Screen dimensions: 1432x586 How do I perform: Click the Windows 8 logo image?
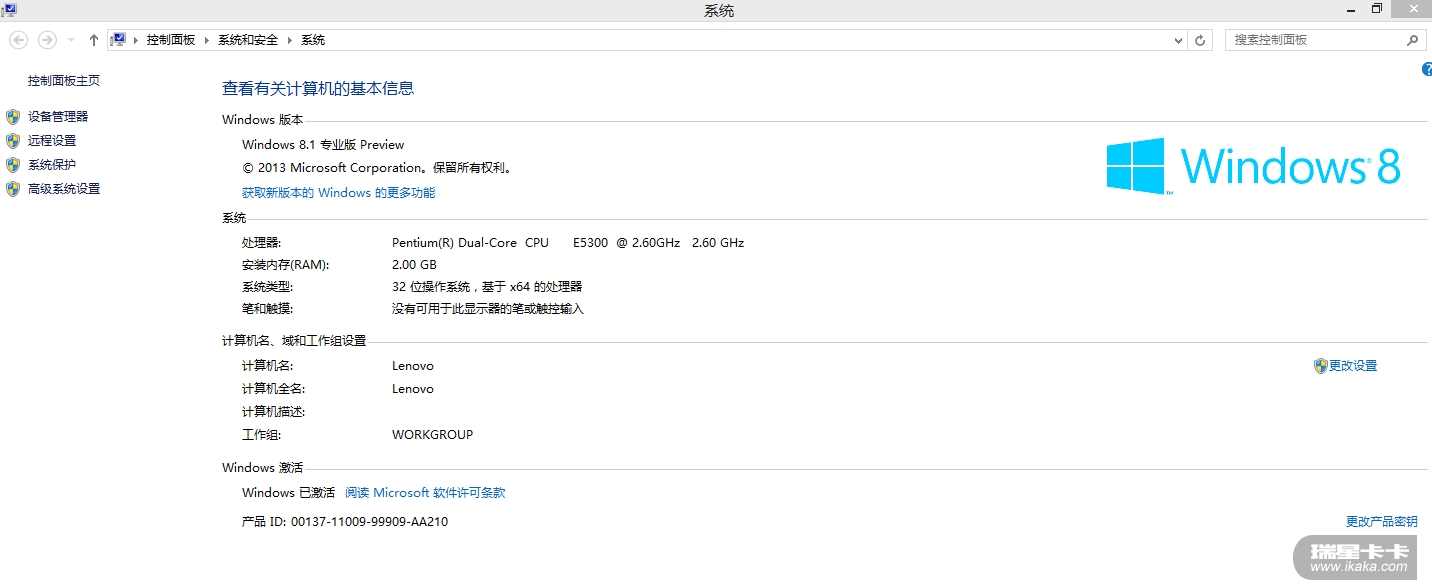point(1254,166)
